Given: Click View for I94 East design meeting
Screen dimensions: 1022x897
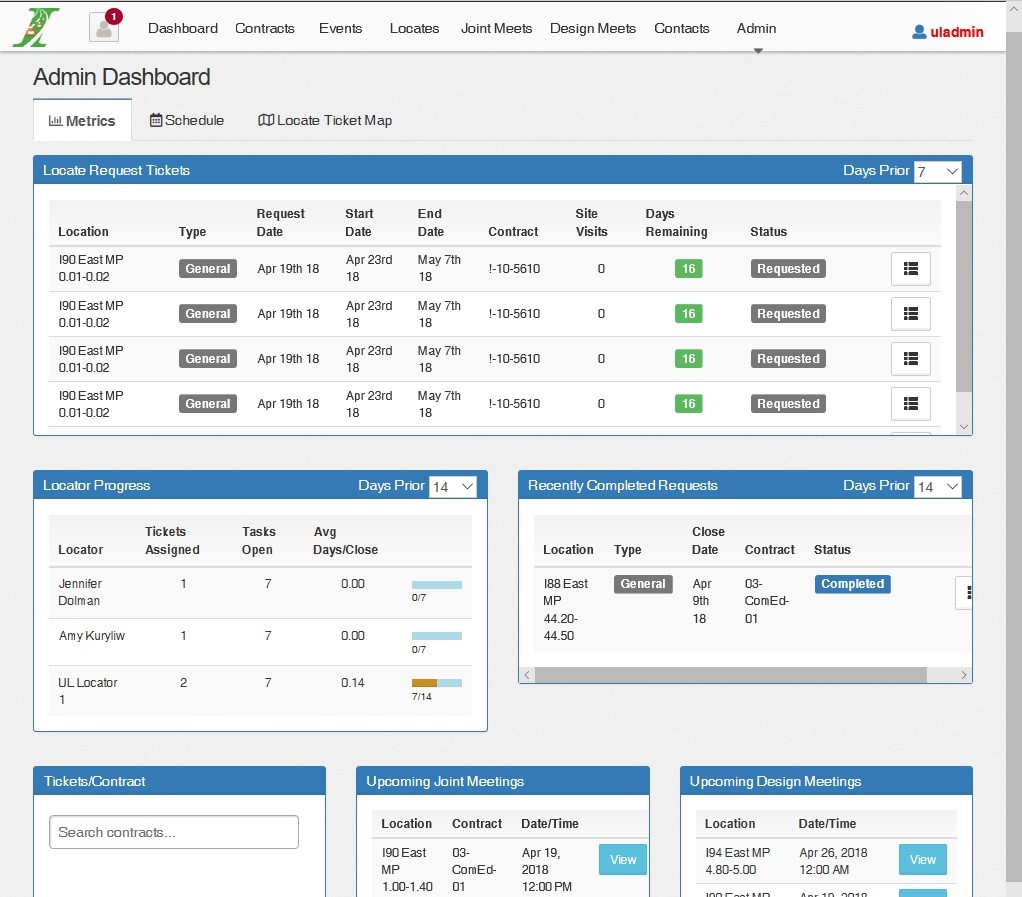Looking at the screenshot, I should tap(922, 860).
